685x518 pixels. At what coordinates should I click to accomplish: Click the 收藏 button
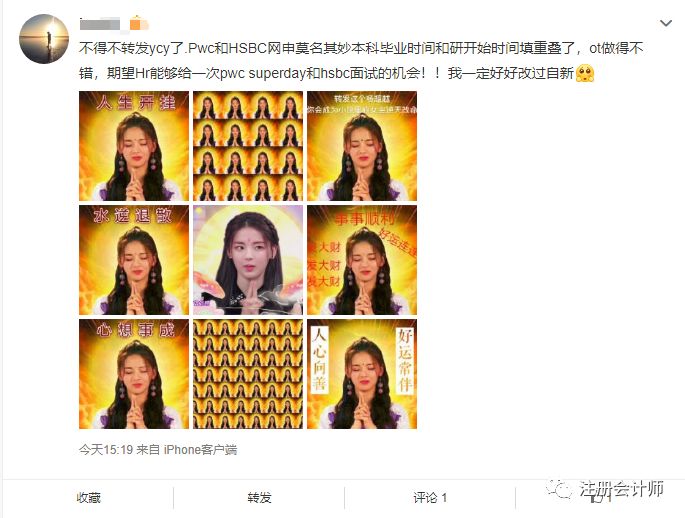pyautogui.click(x=88, y=497)
